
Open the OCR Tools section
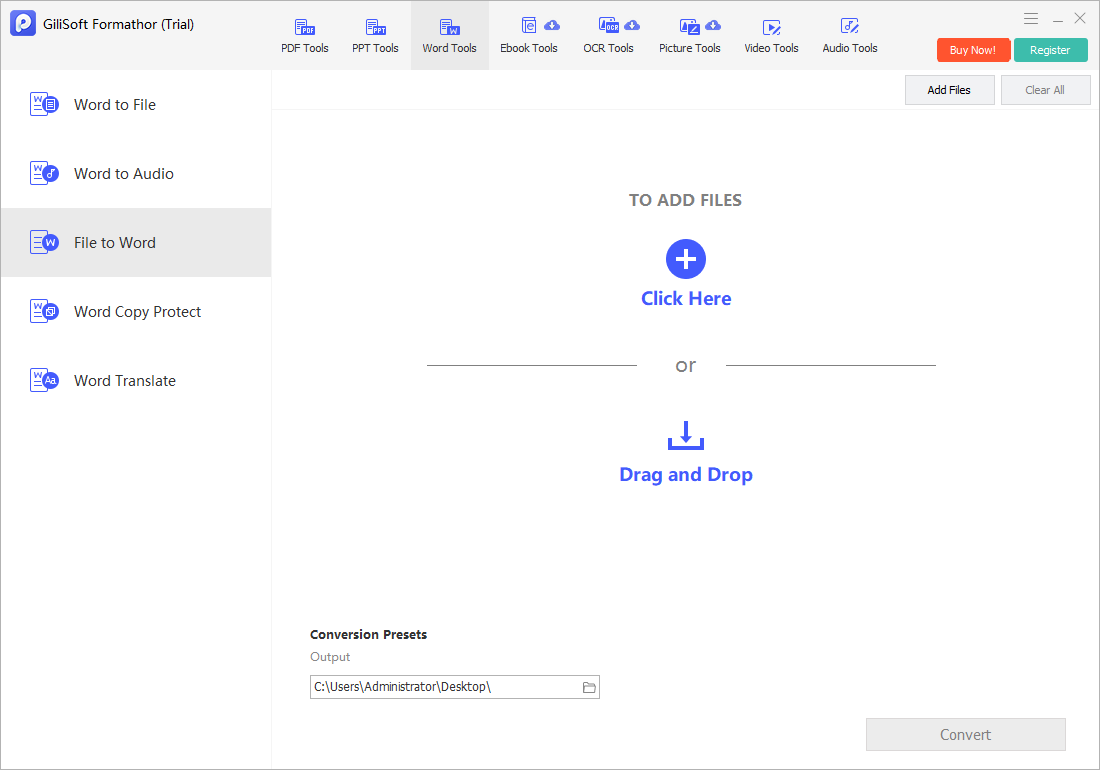tap(608, 36)
